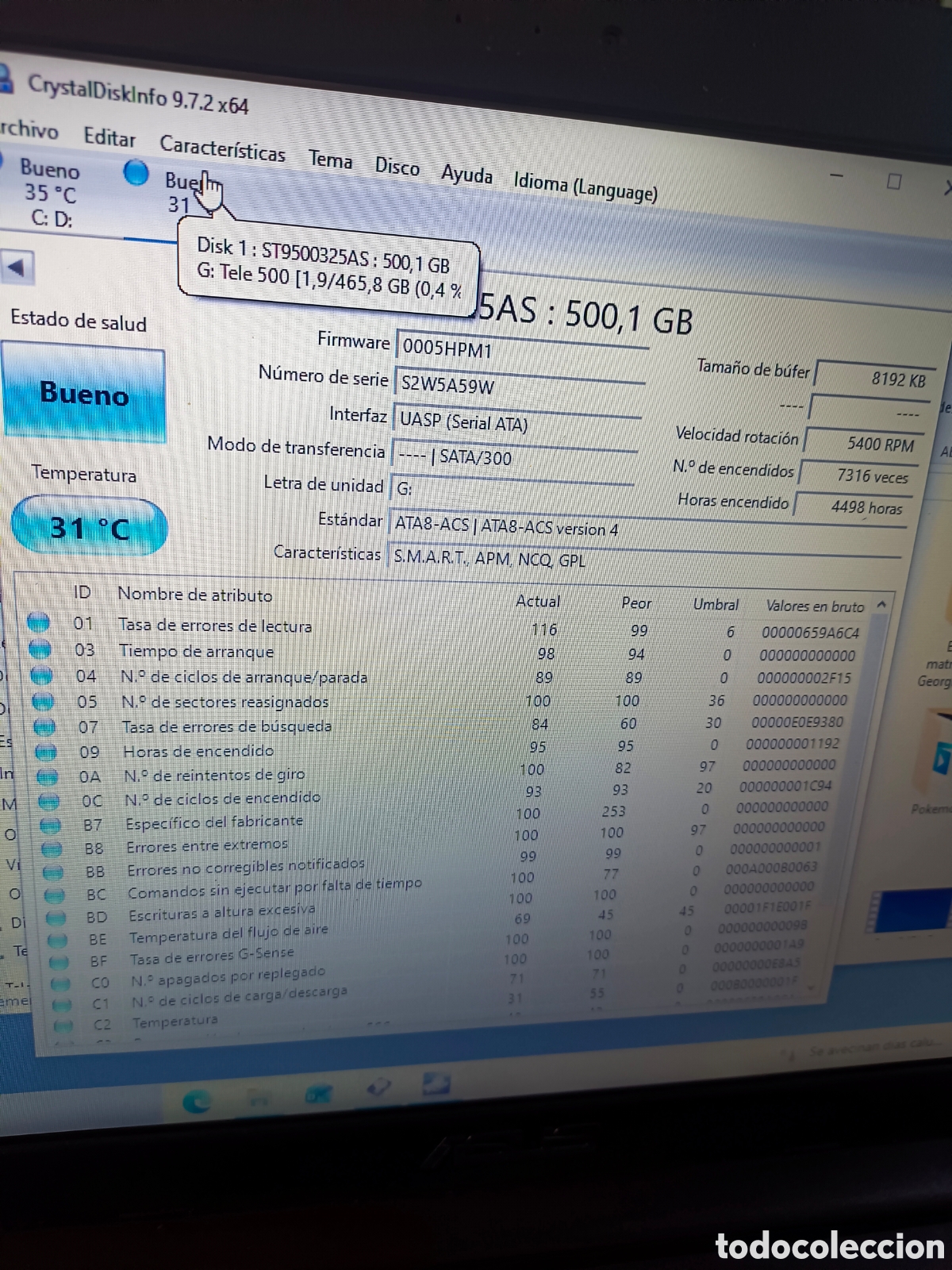The height and width of the screenshot is (1270, 952).
Task: Open the Características menu
Action: click(x=222, y=148)
